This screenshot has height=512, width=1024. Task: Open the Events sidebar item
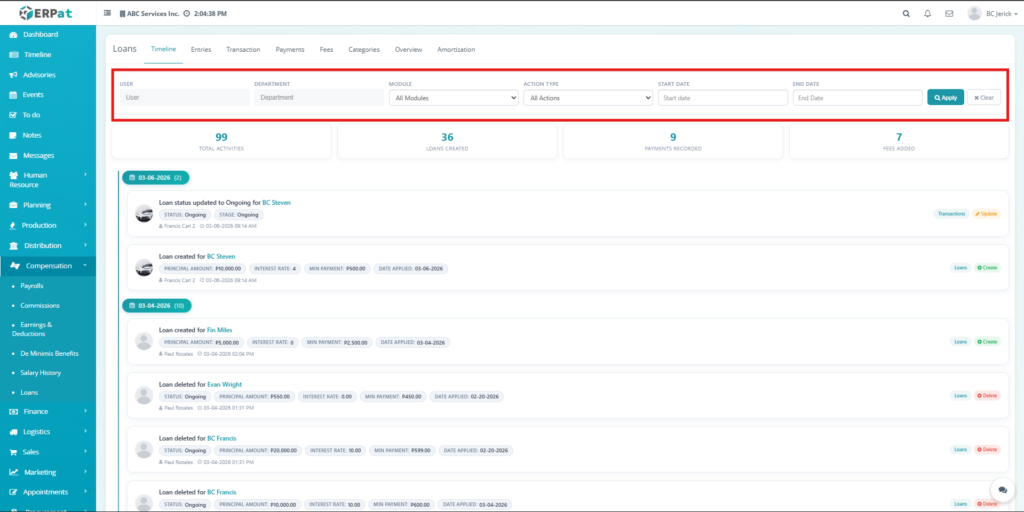tap(33, 95)
